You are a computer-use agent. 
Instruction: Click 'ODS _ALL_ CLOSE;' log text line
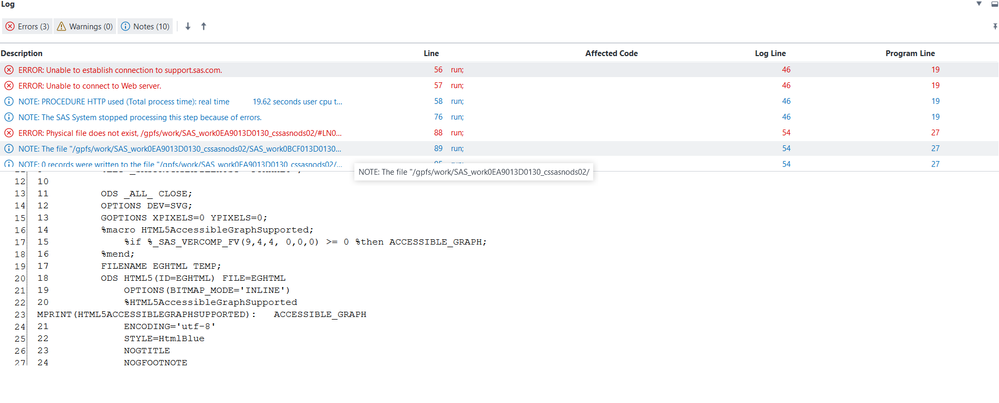click(x=147, y=194)
